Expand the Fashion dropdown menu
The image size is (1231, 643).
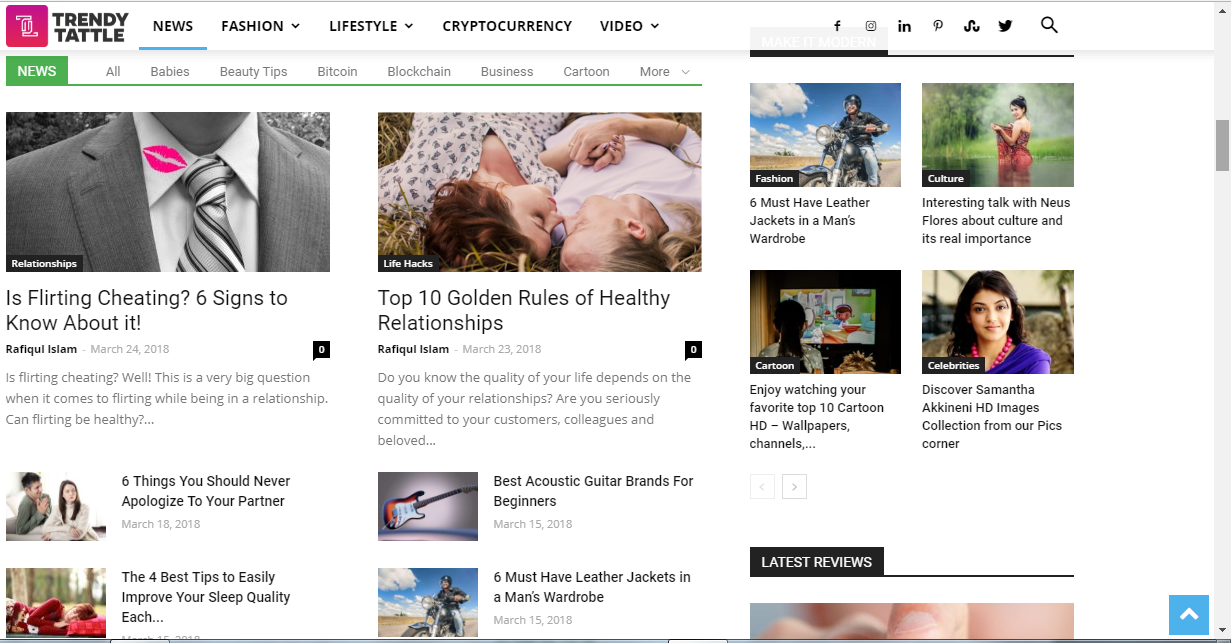point(260,26)
